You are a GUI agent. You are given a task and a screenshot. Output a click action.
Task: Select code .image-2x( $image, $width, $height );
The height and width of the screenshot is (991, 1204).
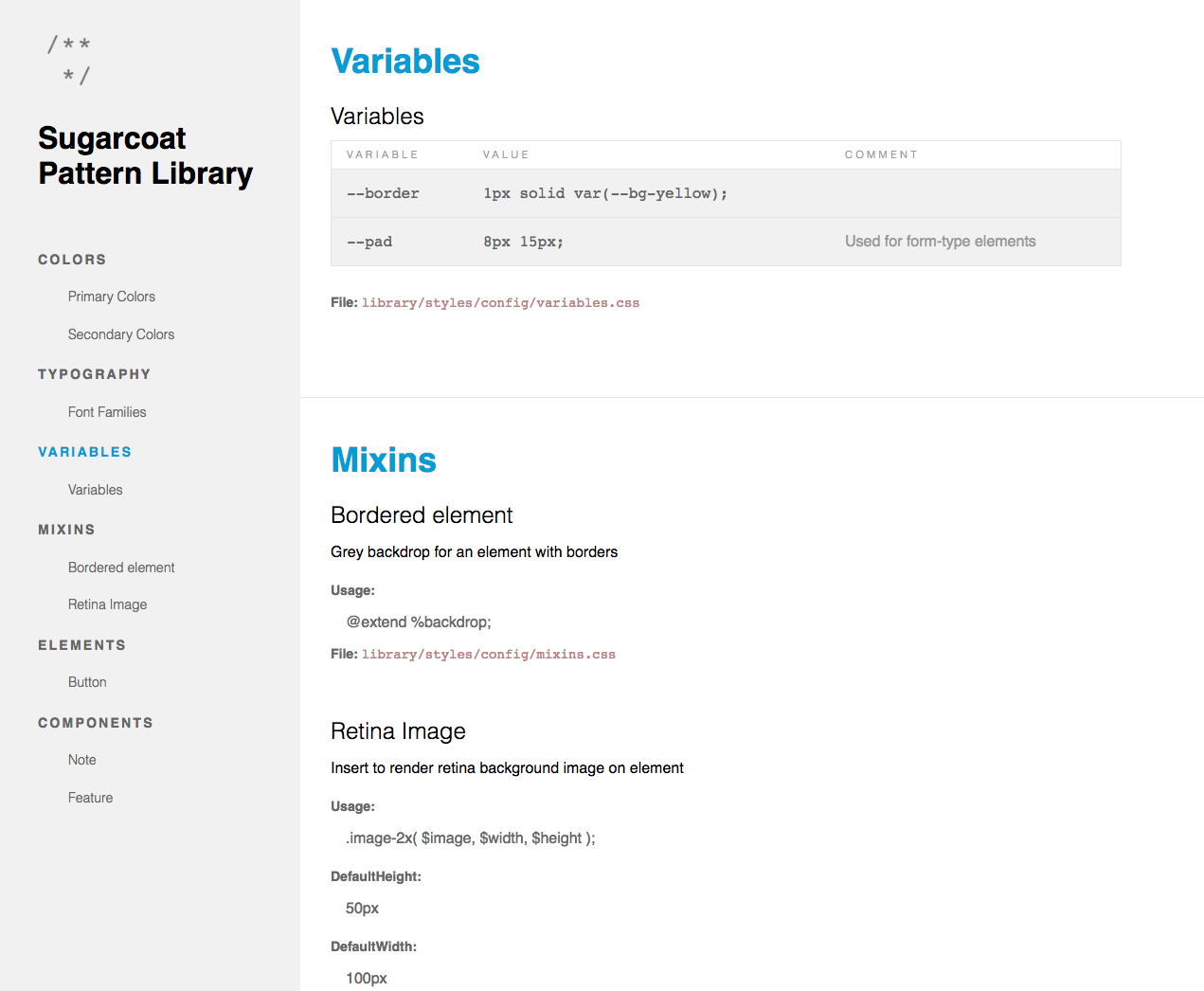[x=471, y=838]
